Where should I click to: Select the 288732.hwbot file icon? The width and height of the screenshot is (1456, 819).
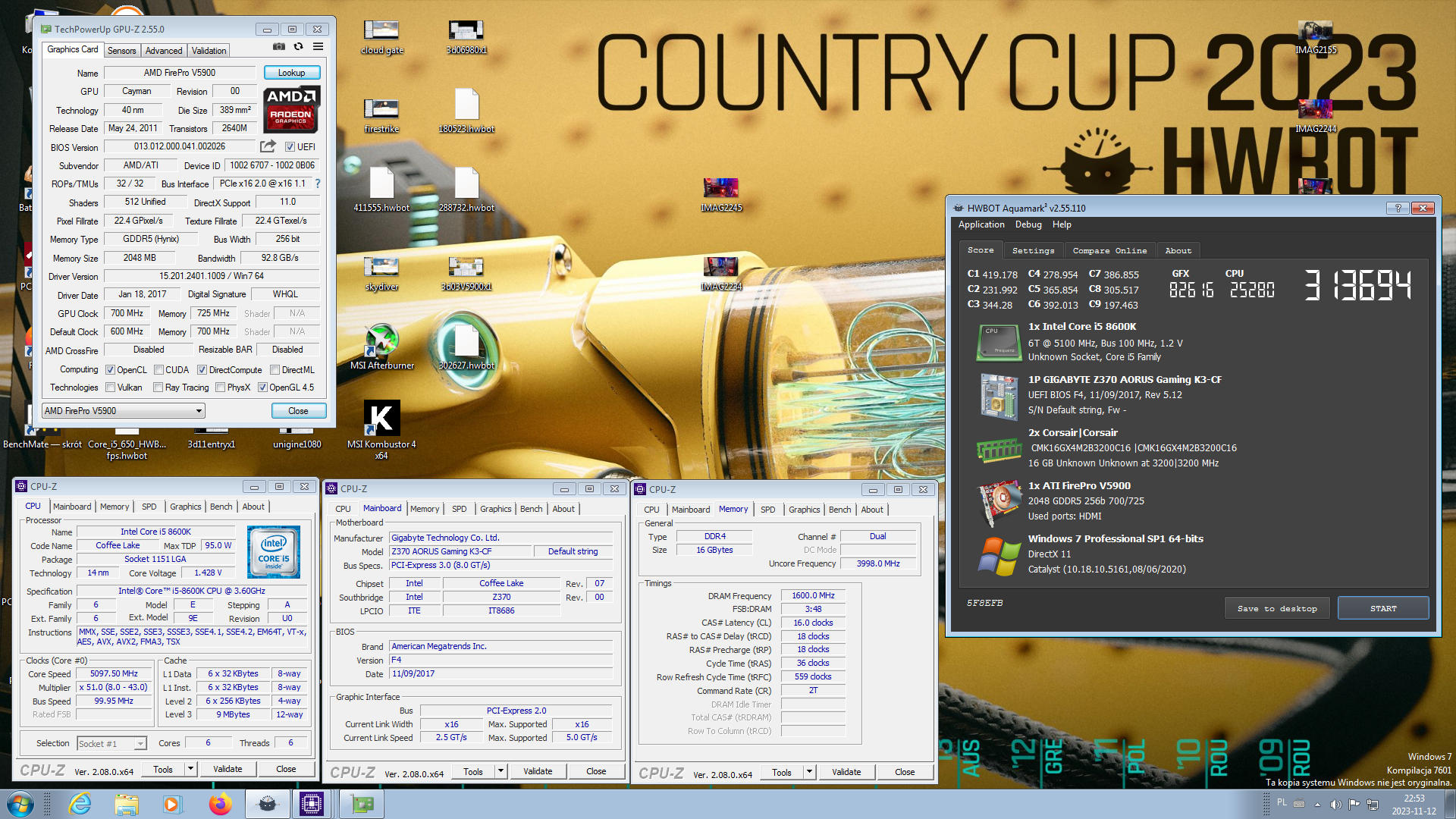tap(466, 190)
